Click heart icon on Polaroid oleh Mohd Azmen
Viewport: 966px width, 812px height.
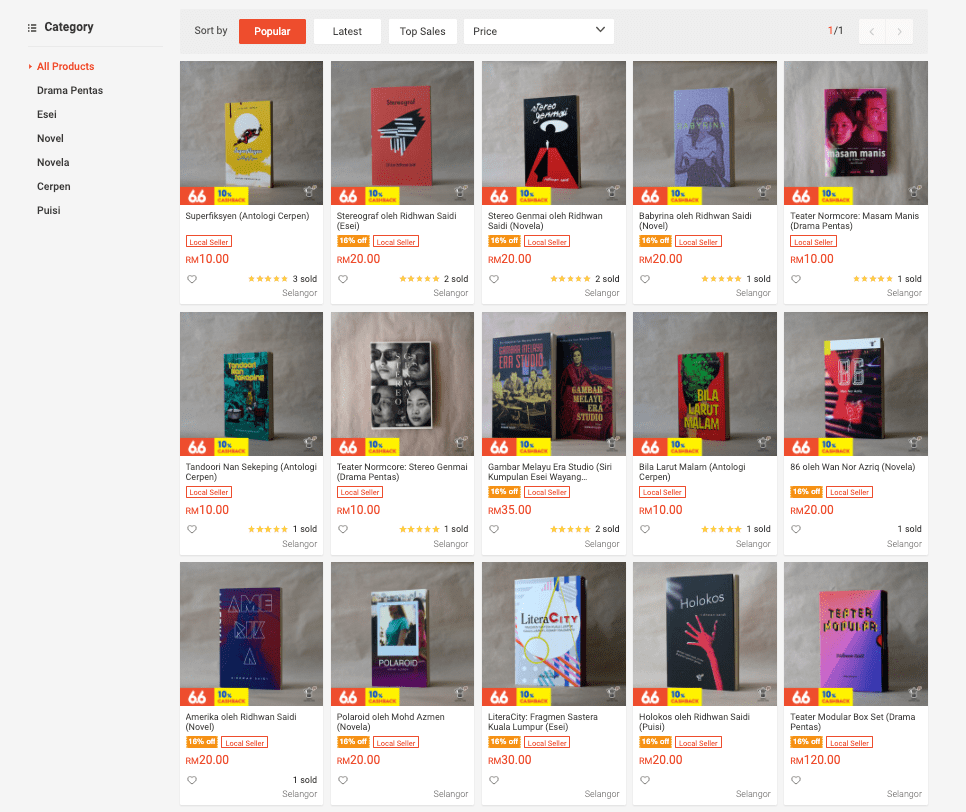(x=343, y=780)
